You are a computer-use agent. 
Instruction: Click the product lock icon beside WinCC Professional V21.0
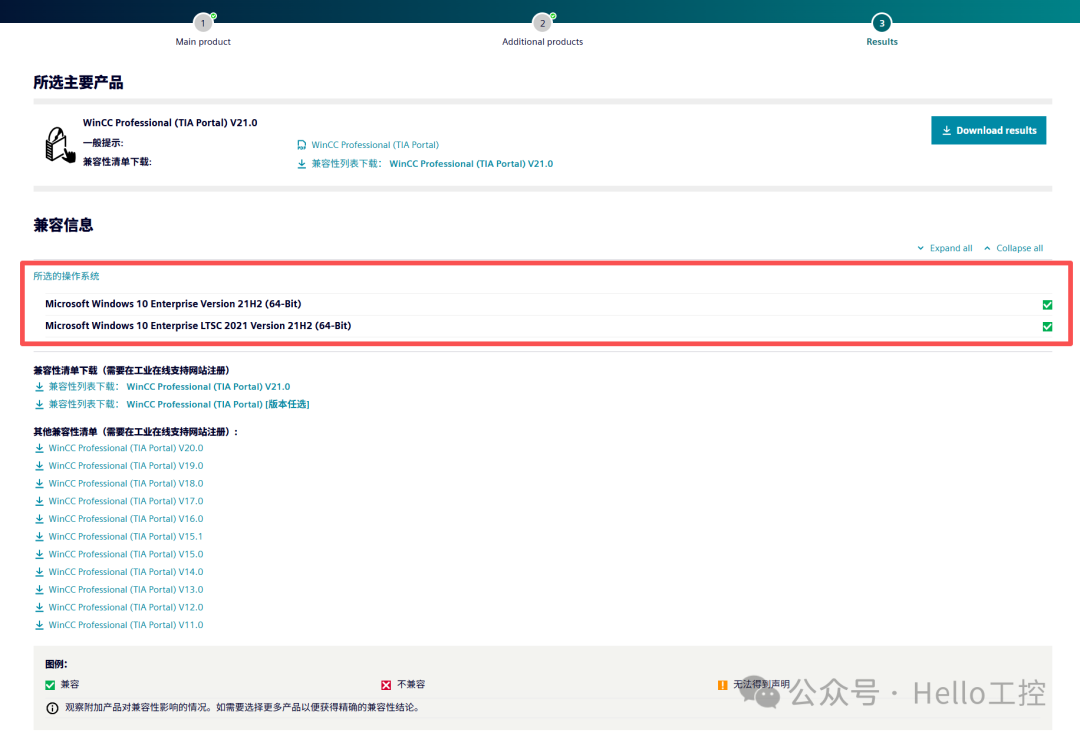click(x=59, y=145)
